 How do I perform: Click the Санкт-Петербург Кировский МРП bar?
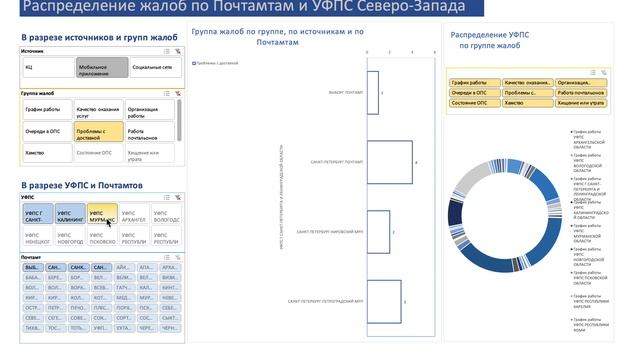coord(378,232)
